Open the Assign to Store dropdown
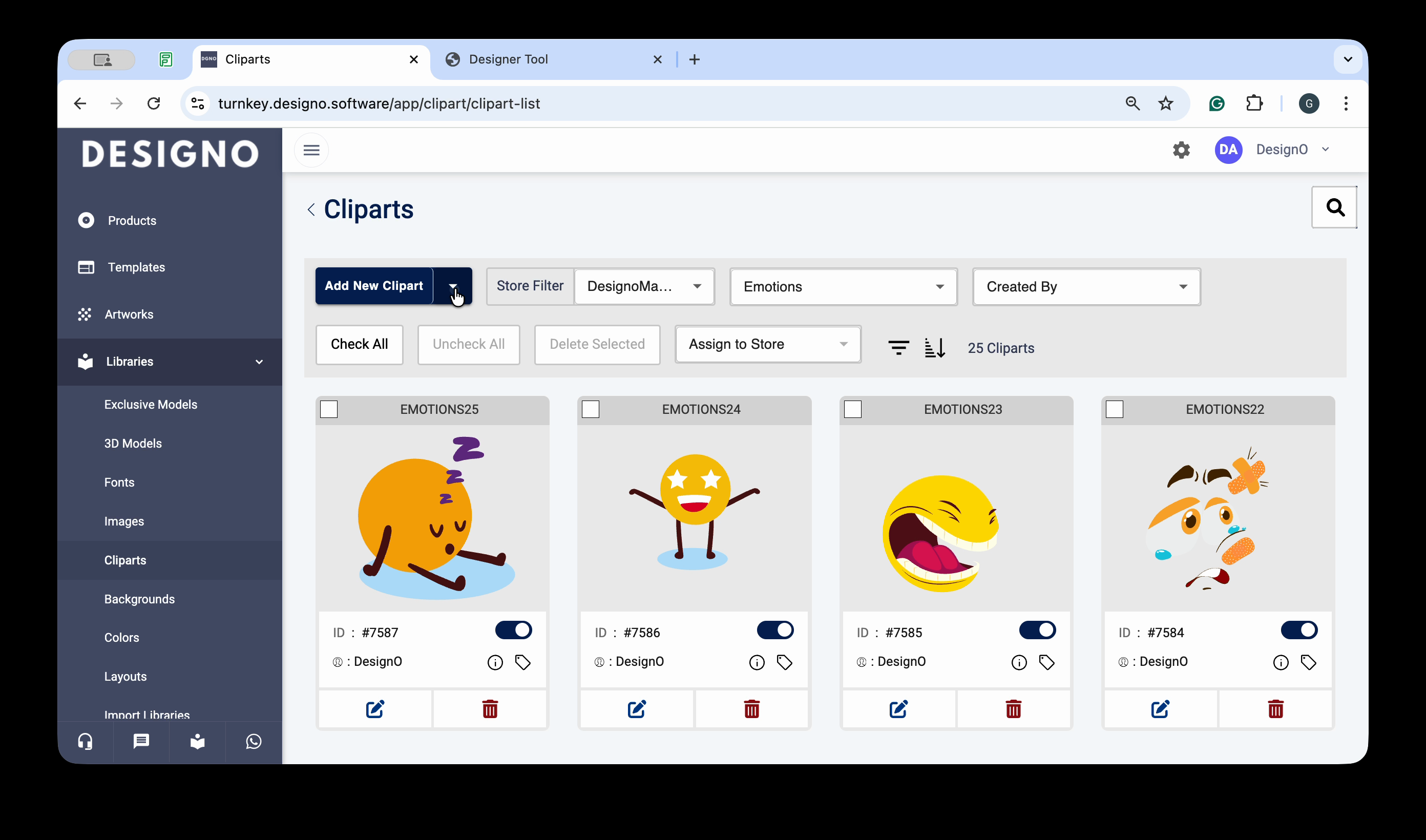The height and width of the screenshot is (840, 1426). 767,344
